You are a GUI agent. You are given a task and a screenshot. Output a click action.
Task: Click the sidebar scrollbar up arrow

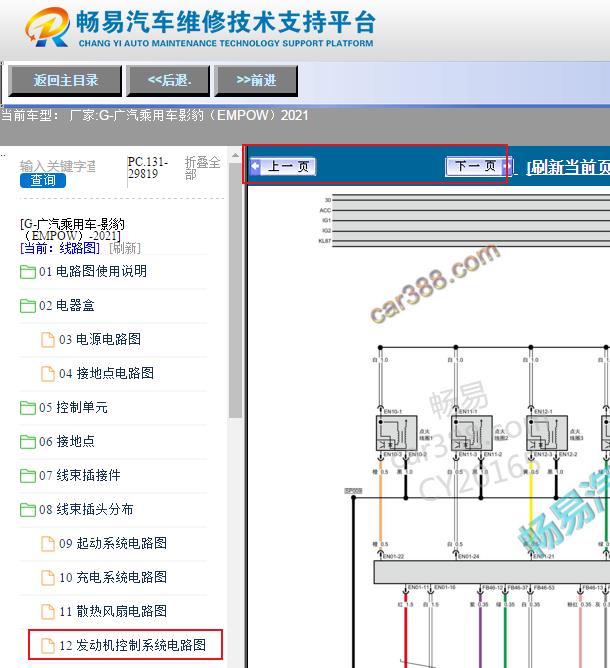click(235, 155)
